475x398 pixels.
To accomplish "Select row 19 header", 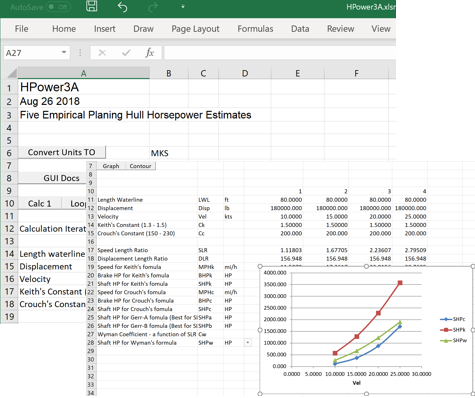I will [x=9, y=316].
